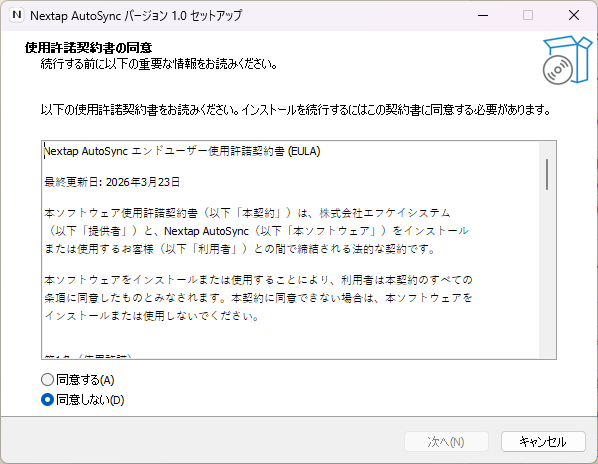Click the EULA title line Nextap AutoSync エンドユーザー使用許諾契約書
This screenshot has width=598, height=464.
(182, 151)
